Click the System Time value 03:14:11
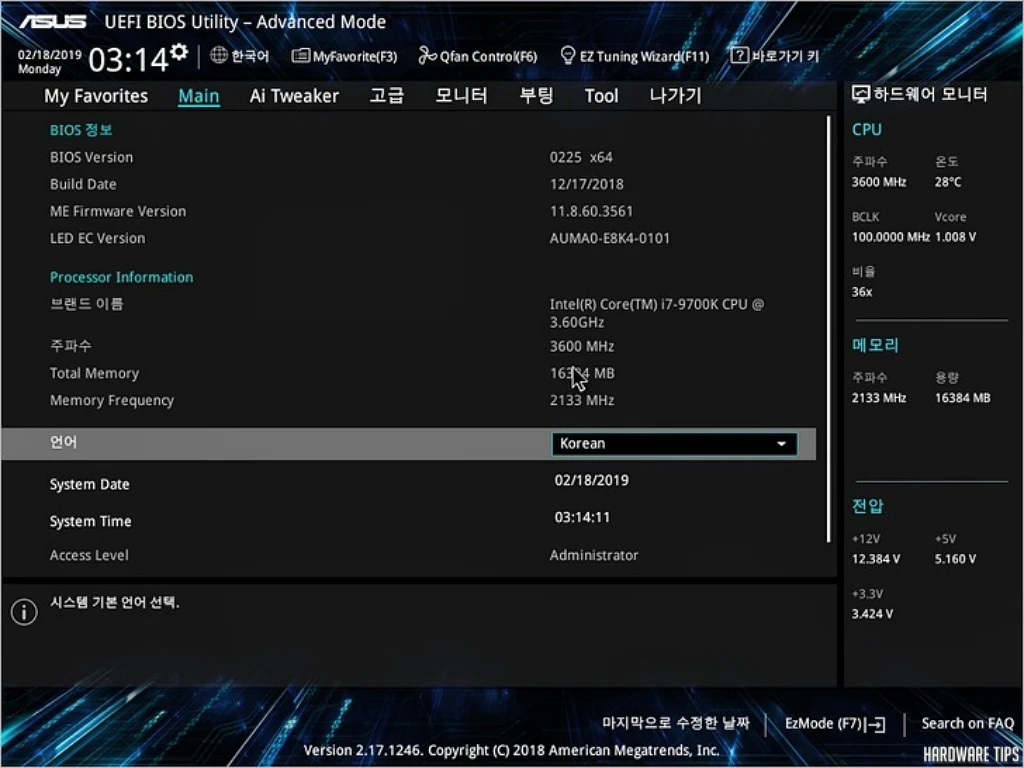 pos(583,517)
